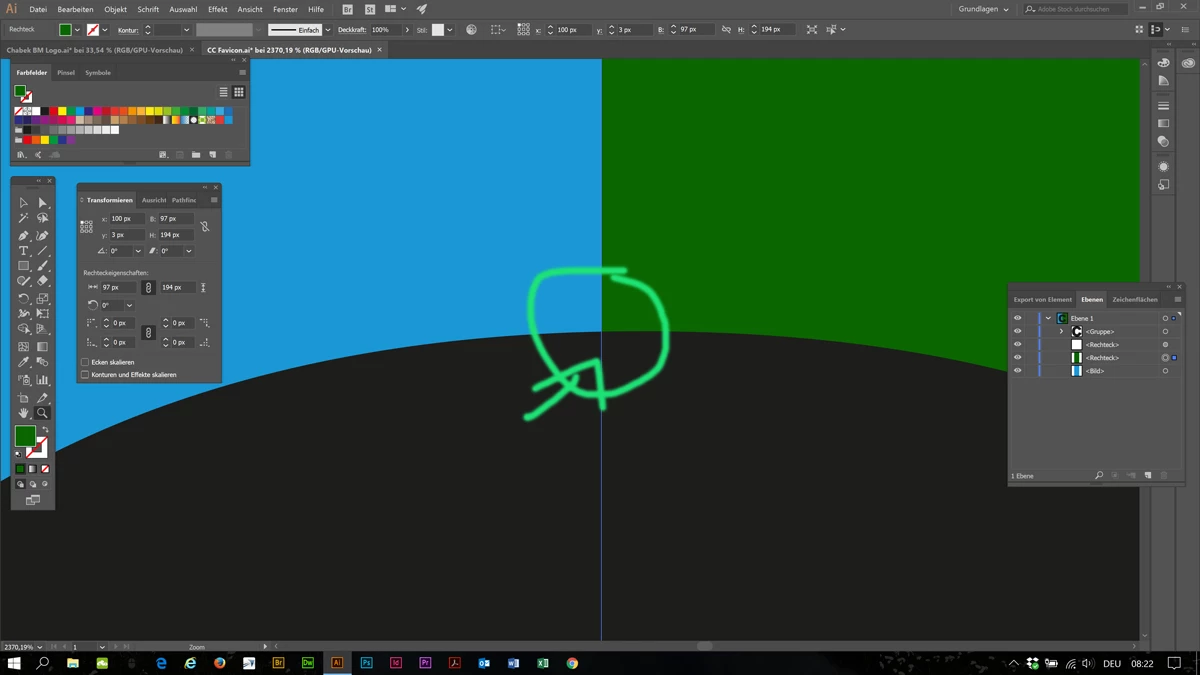1200x675 pixels.
Task: Select the Pen tool
Action: click(x=24, y=235)
